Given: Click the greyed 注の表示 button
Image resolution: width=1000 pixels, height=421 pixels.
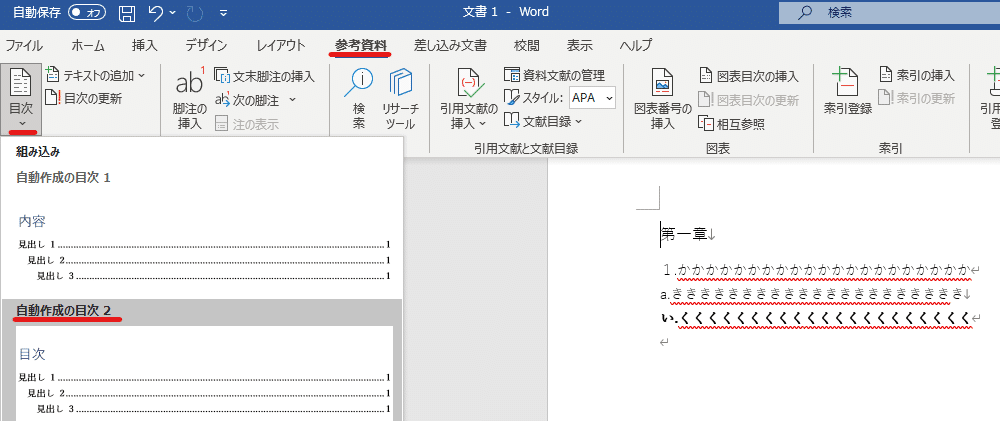Looking at the screenshot, I should pos(247,124).
